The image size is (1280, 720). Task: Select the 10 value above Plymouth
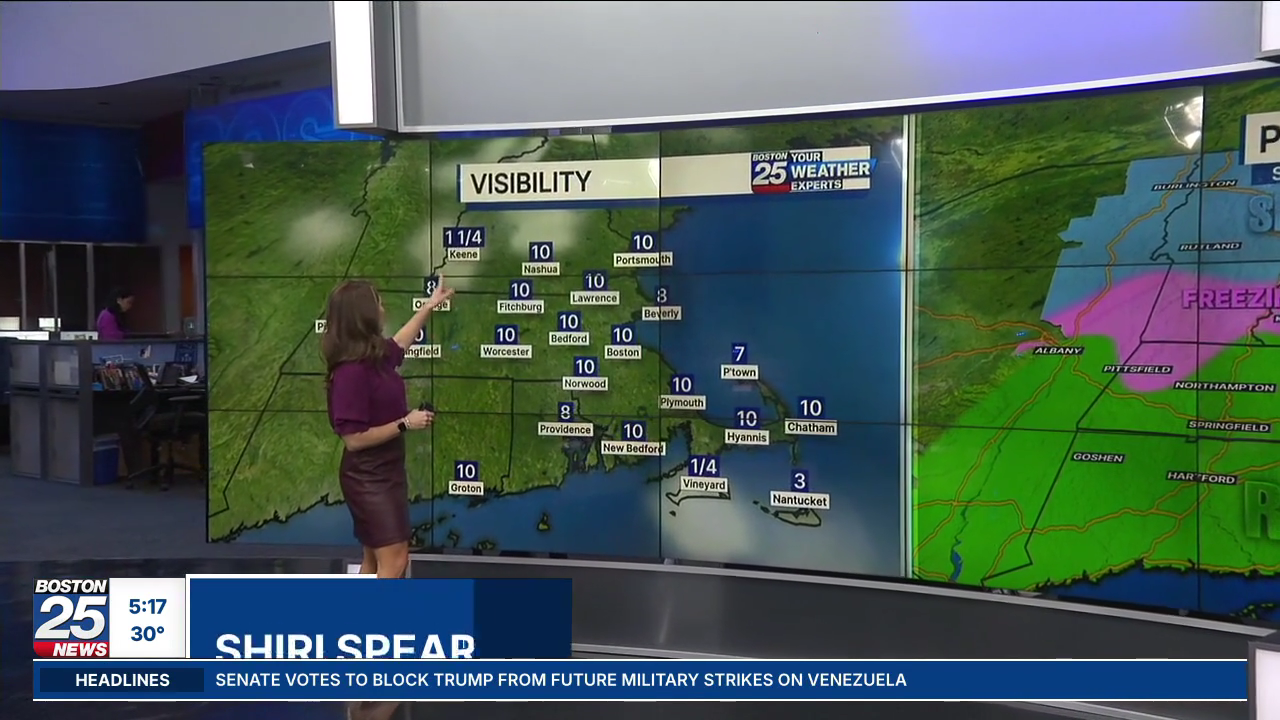click(682, 385)
